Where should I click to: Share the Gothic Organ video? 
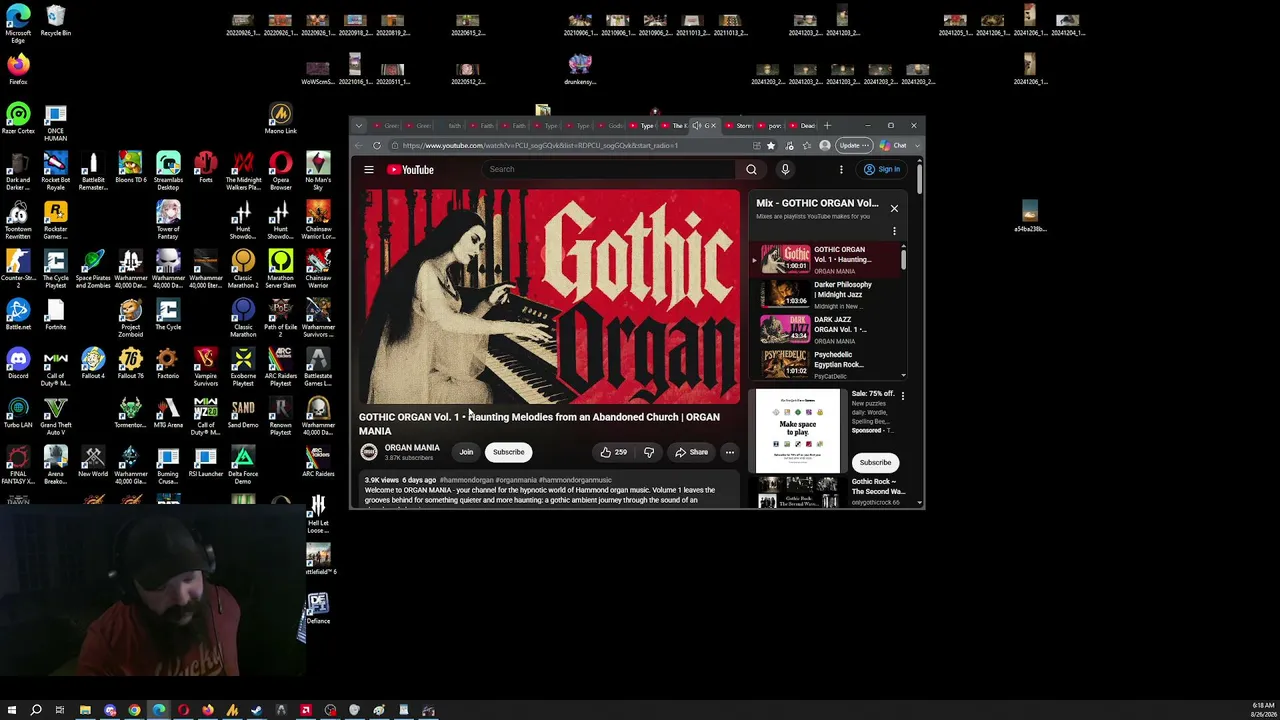pos(691,452)
